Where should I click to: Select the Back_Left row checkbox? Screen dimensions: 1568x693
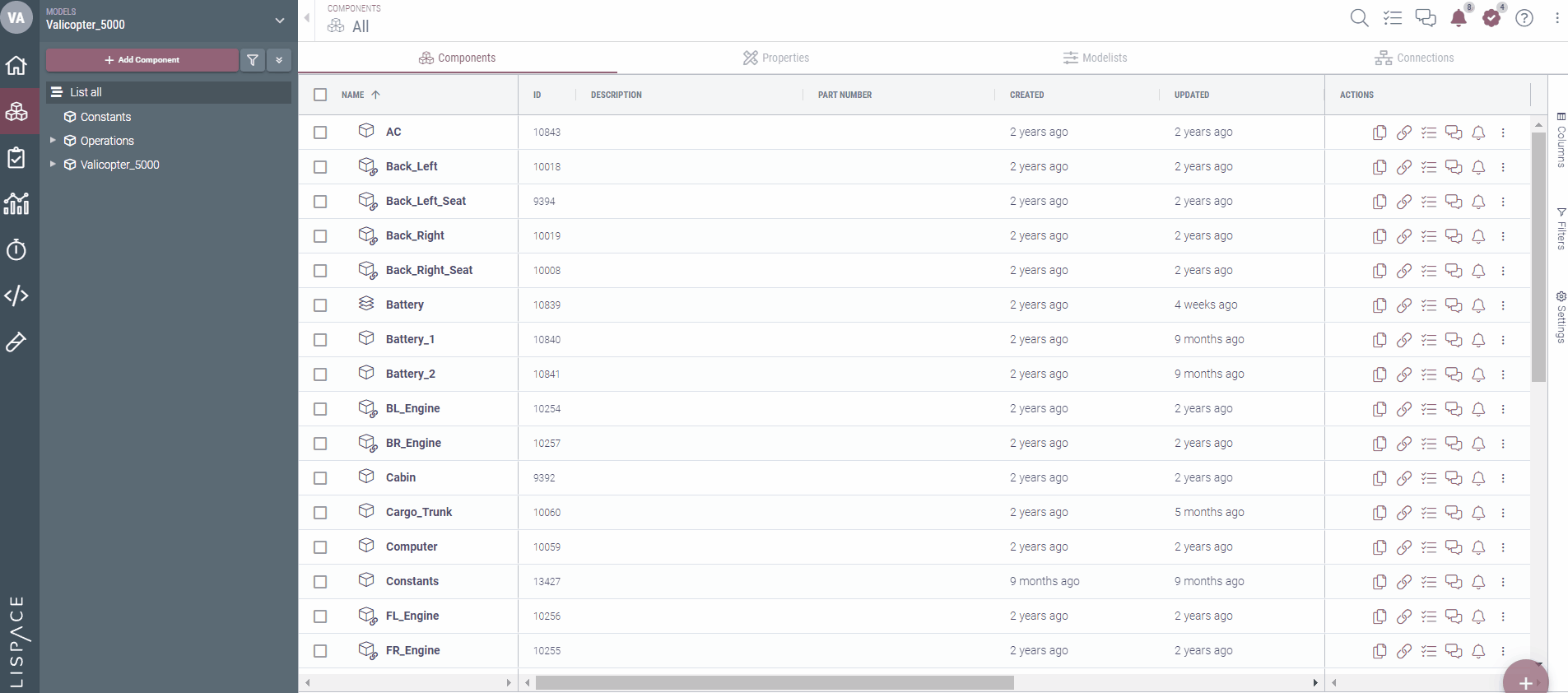(320, 167)
